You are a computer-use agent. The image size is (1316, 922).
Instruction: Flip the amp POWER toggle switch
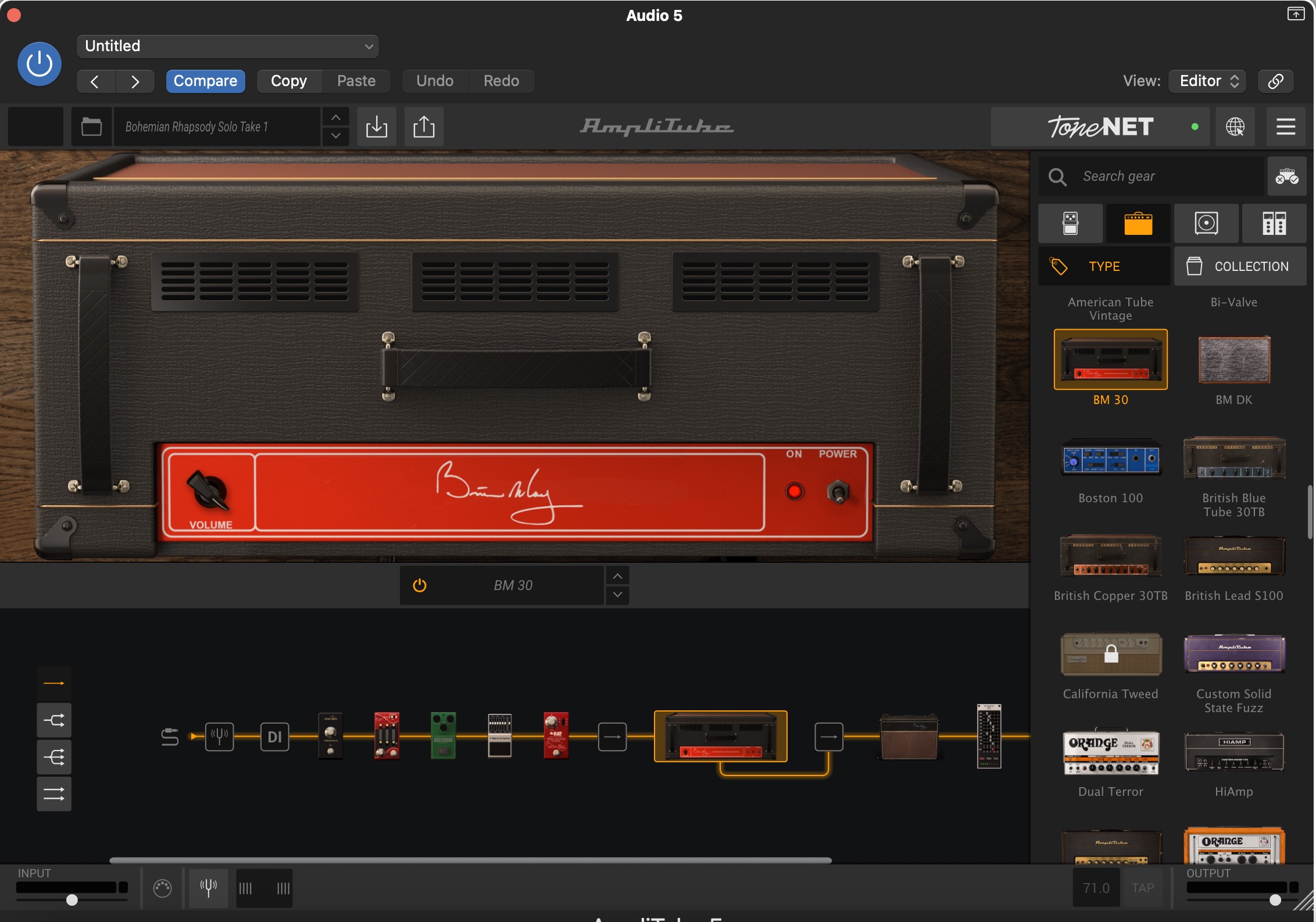coord(838,492)
